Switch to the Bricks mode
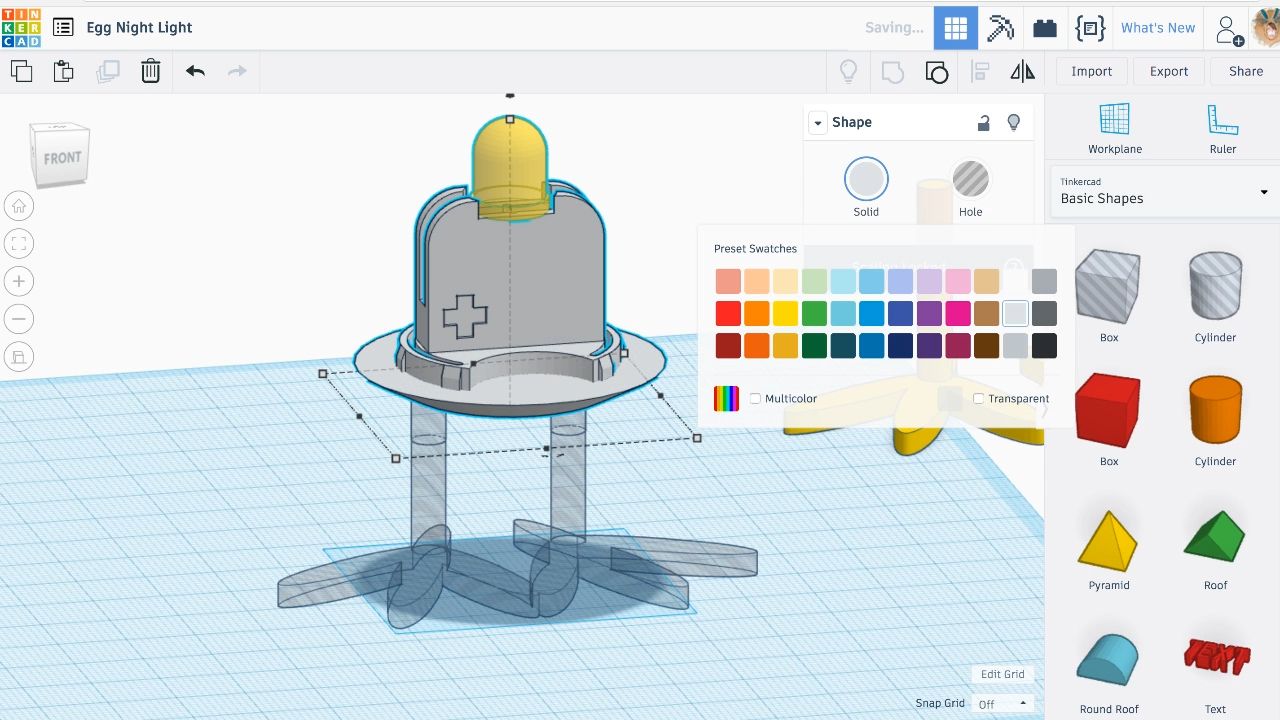 [x=1045, y=28]
